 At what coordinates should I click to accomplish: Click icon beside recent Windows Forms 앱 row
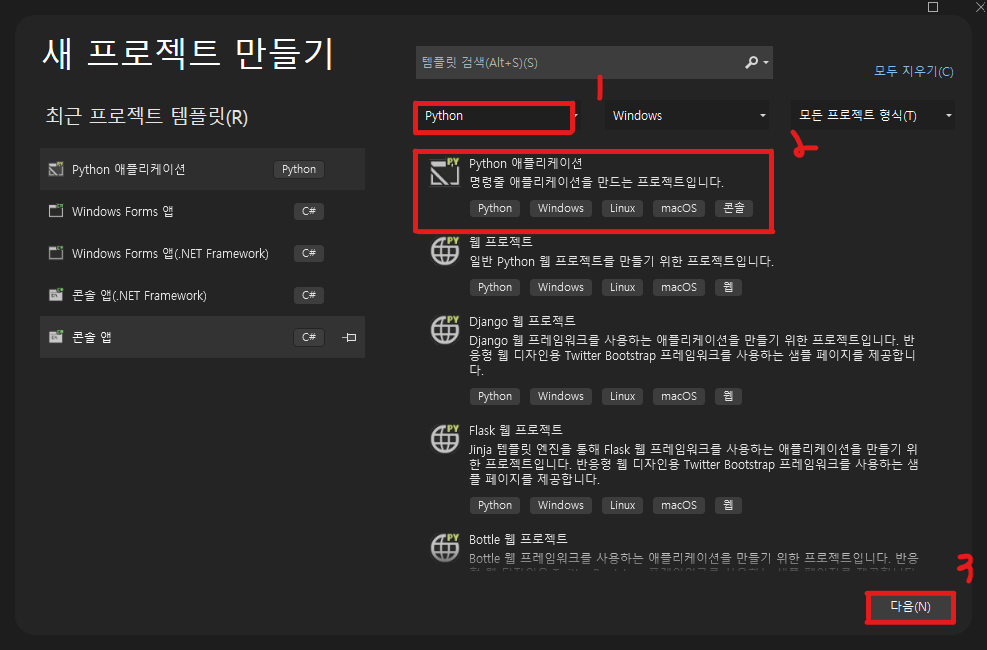(56, 211)
